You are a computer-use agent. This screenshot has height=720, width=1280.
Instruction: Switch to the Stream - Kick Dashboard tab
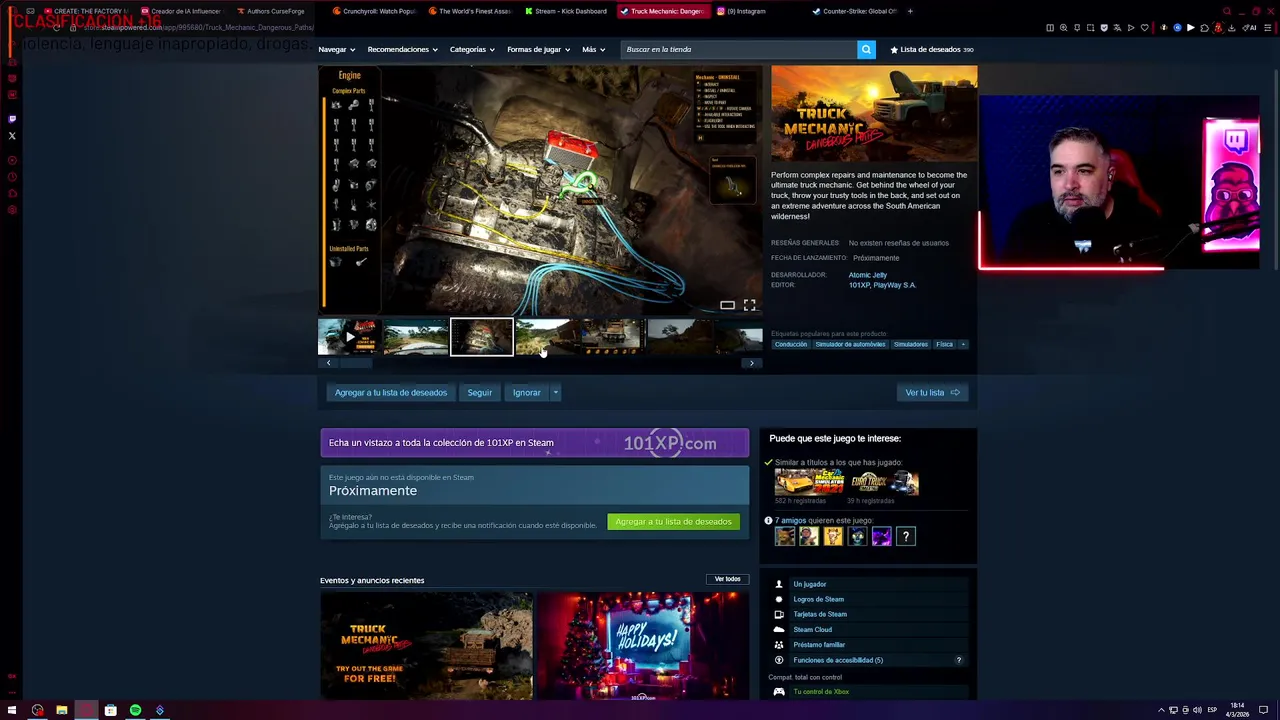click(x=565, y=11)
